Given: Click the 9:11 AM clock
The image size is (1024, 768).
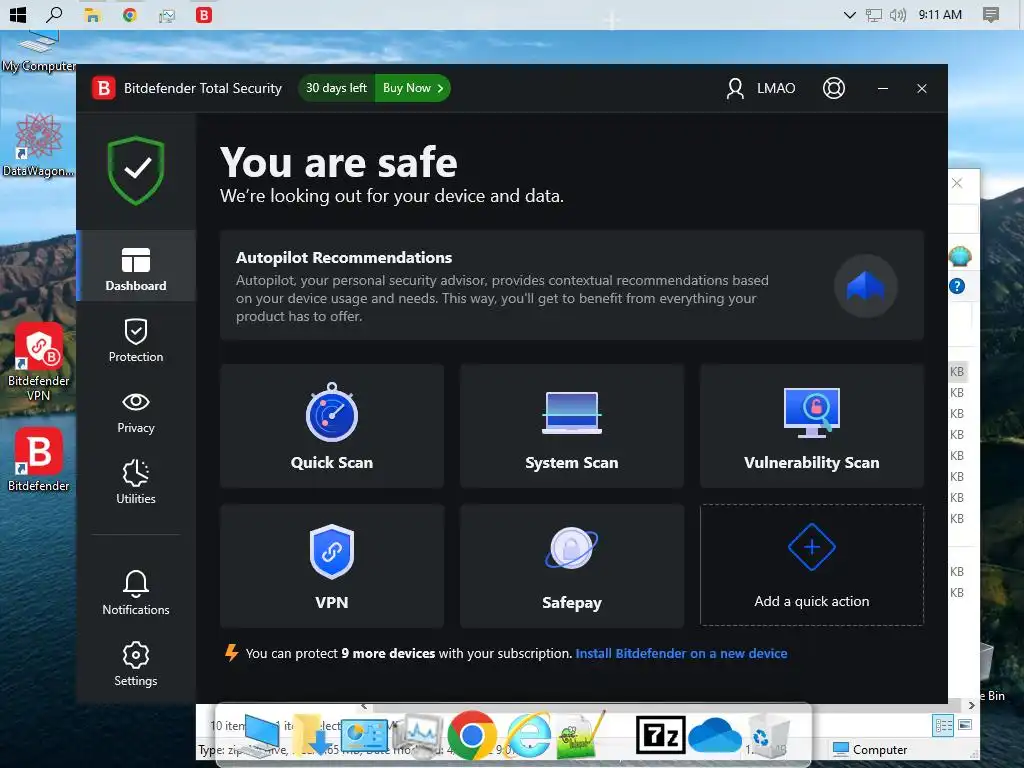Looking at the screenshot, I should click(x=940, y=14).
